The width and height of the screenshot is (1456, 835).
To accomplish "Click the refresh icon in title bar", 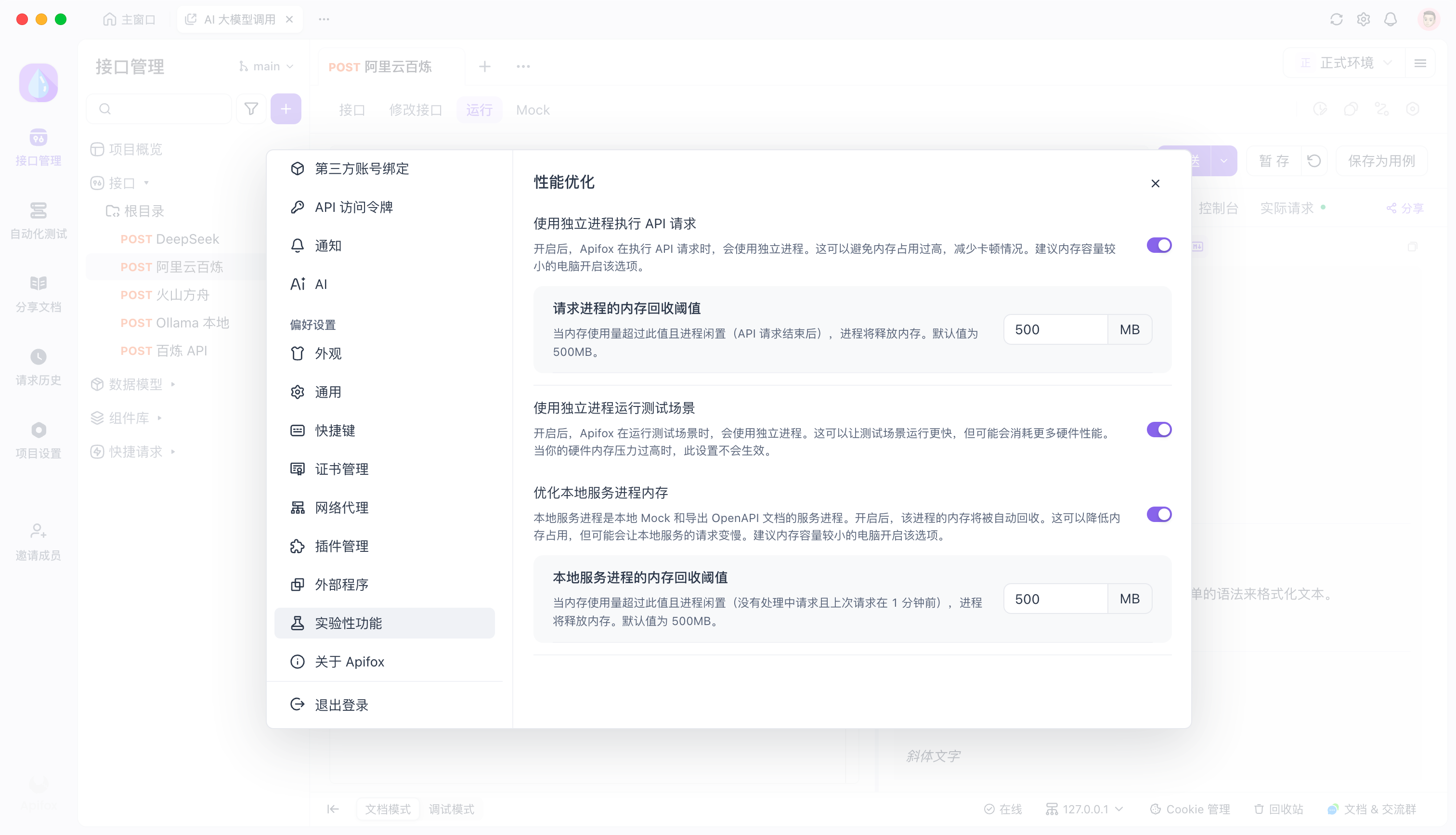I will tap(1336, 19).
